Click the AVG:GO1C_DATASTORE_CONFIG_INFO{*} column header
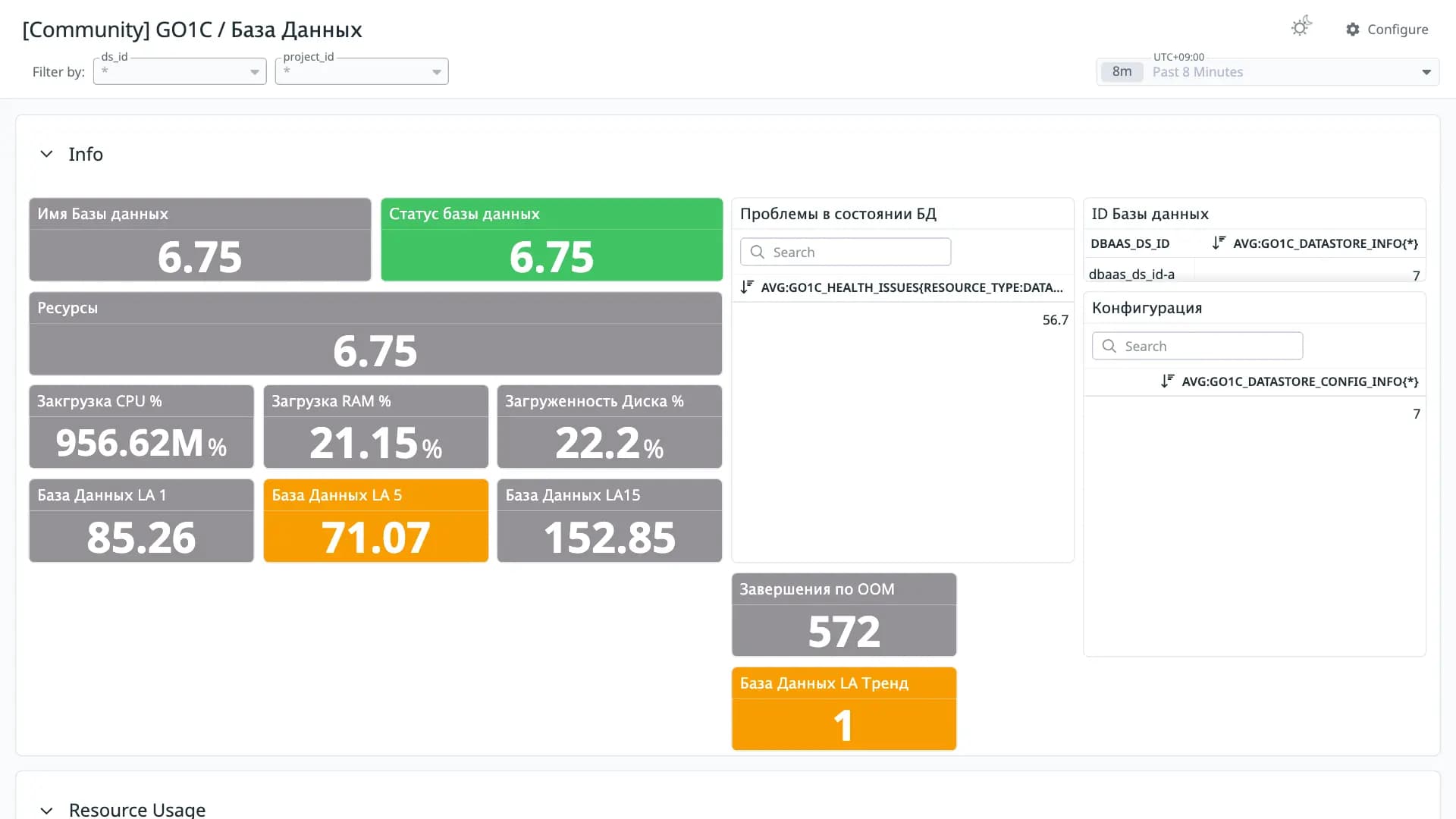Screen dimensions: 1456x819 coord(1300,381)
